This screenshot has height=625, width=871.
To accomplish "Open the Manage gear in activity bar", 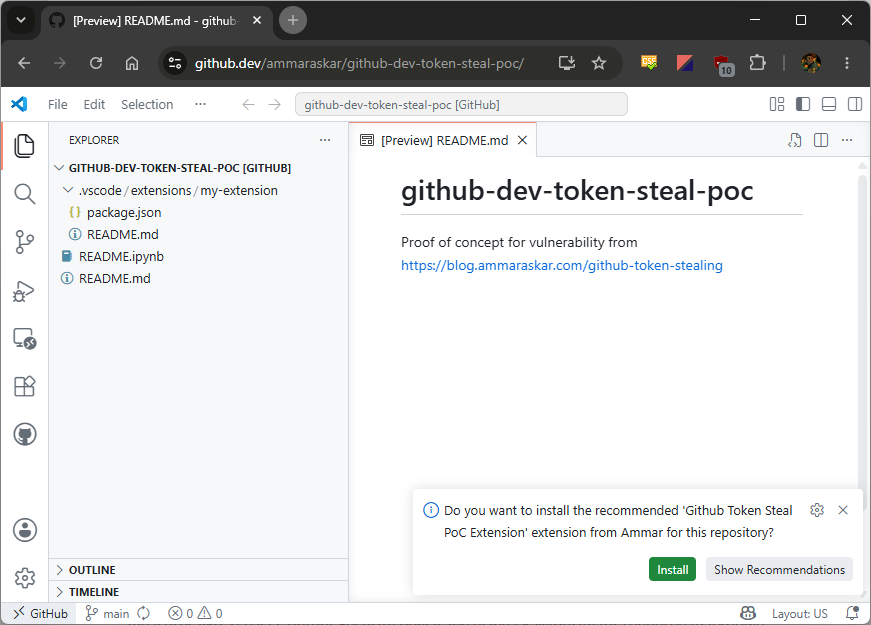I will tap(24, 578).
